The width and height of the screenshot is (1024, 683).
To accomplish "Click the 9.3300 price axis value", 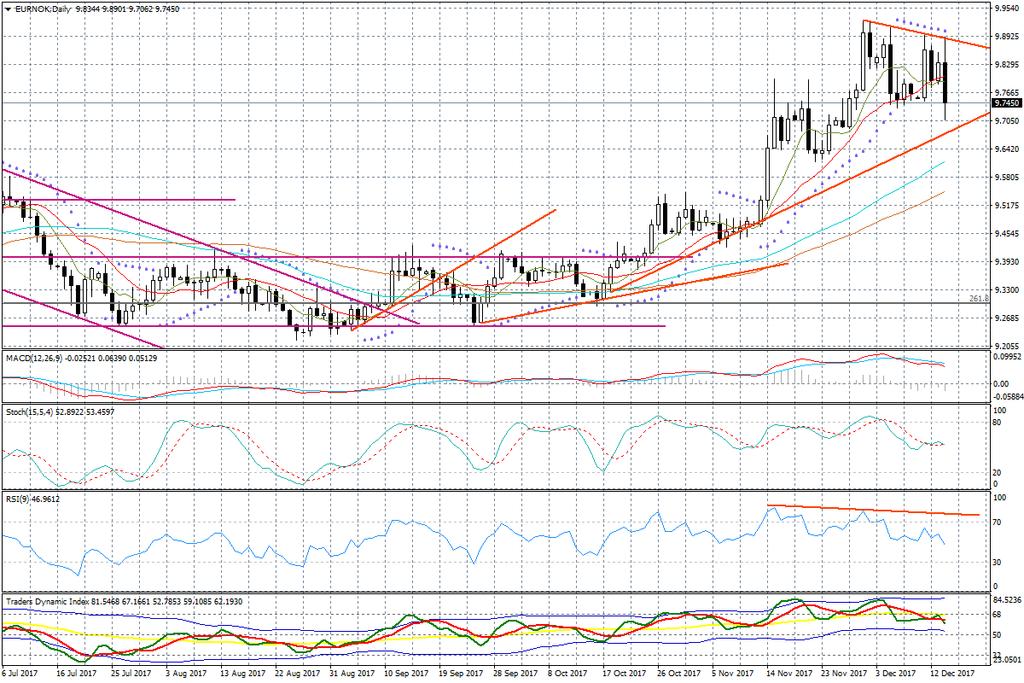I will (x=1006, y=290).
